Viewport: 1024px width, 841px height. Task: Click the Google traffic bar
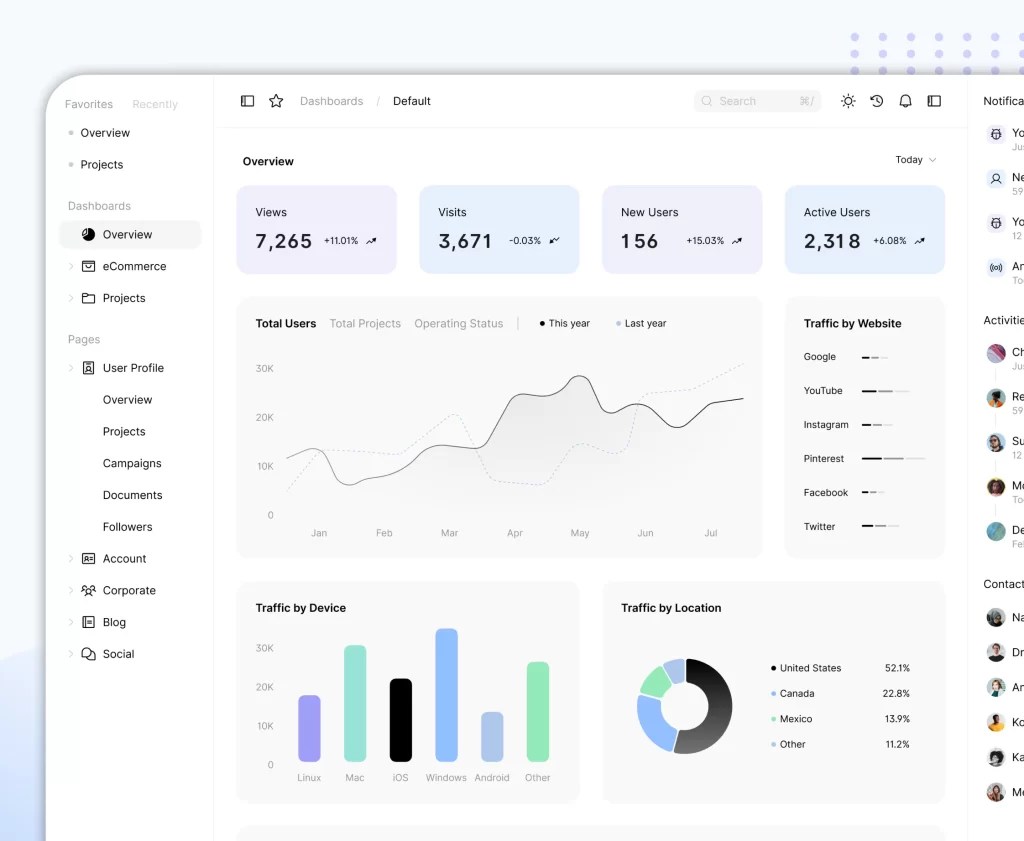click(x=874, y=358)
